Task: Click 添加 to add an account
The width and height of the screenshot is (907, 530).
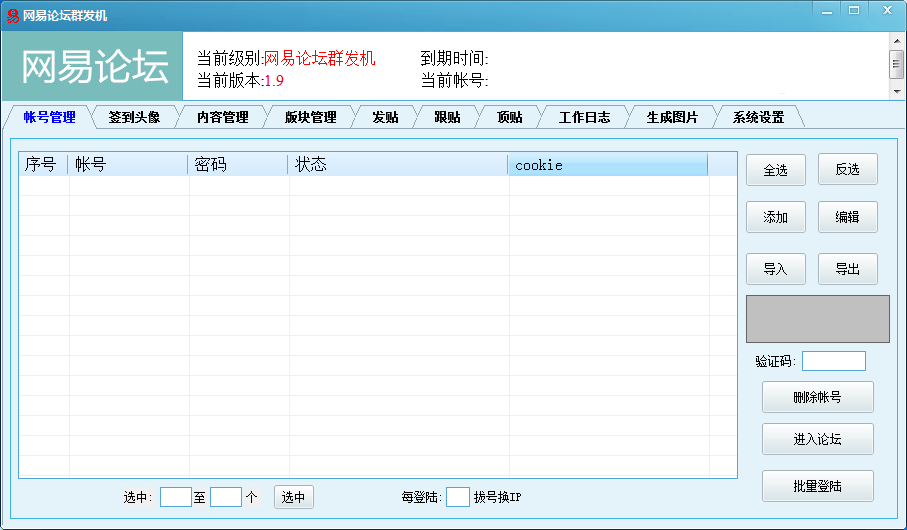Action: point(776,217)
